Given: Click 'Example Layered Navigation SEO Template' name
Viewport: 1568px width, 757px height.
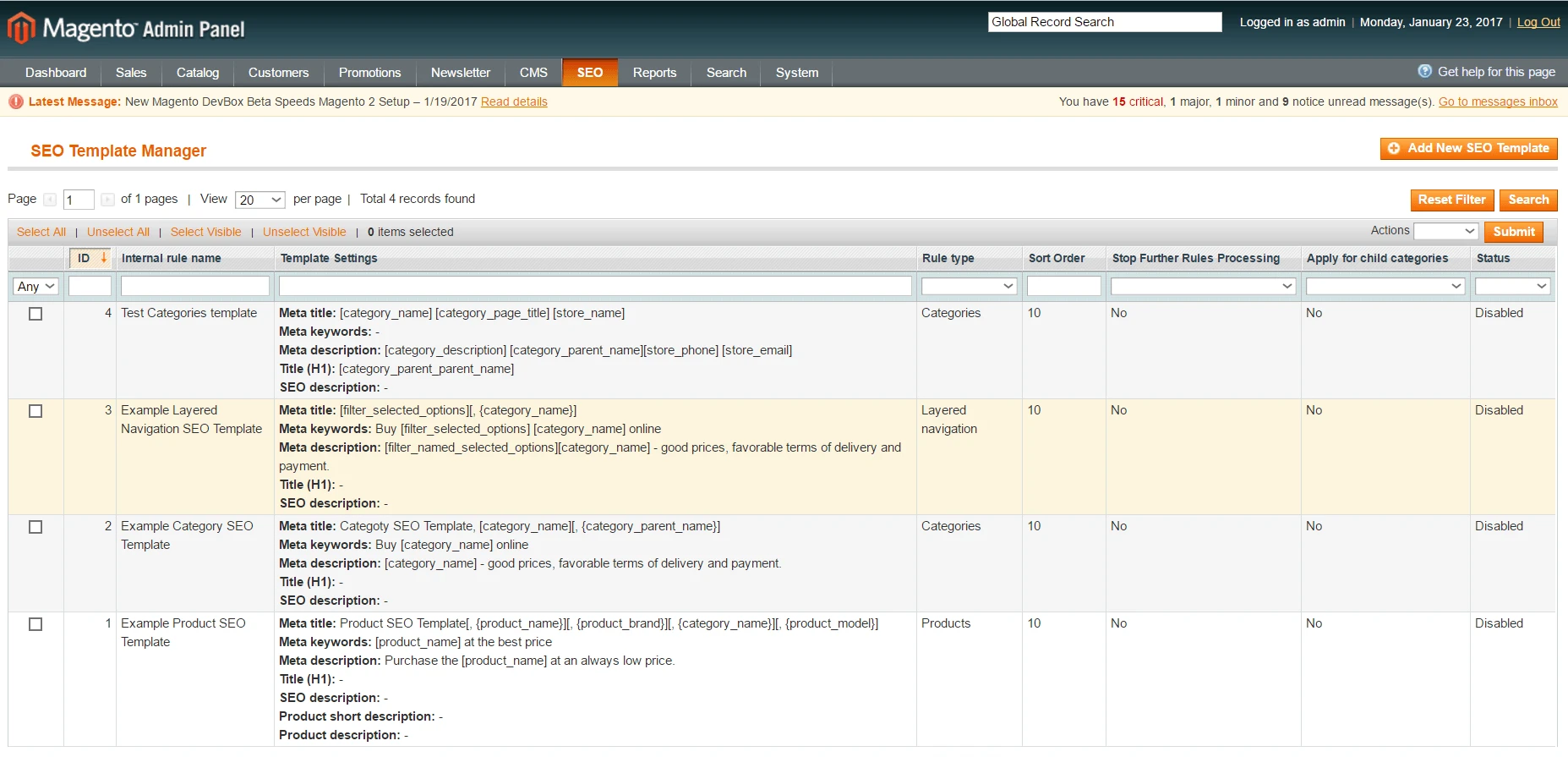Looking at the screenshot, I should click(x=192, y=420).
